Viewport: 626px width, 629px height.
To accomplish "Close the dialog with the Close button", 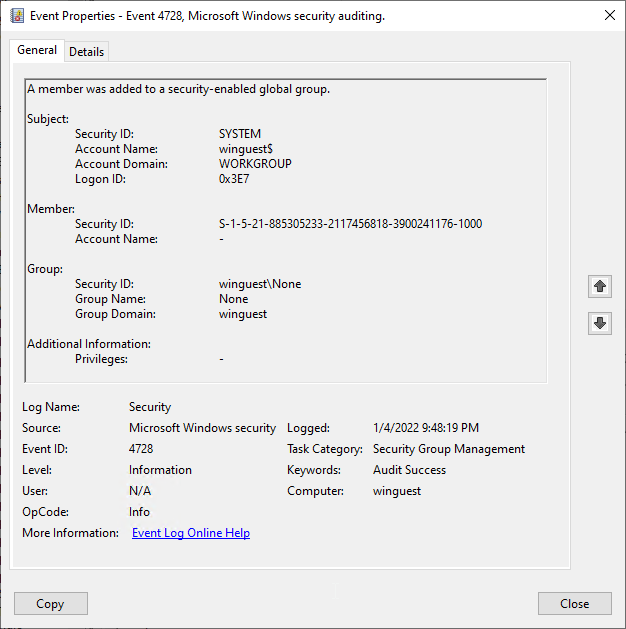I will [575, 603].
